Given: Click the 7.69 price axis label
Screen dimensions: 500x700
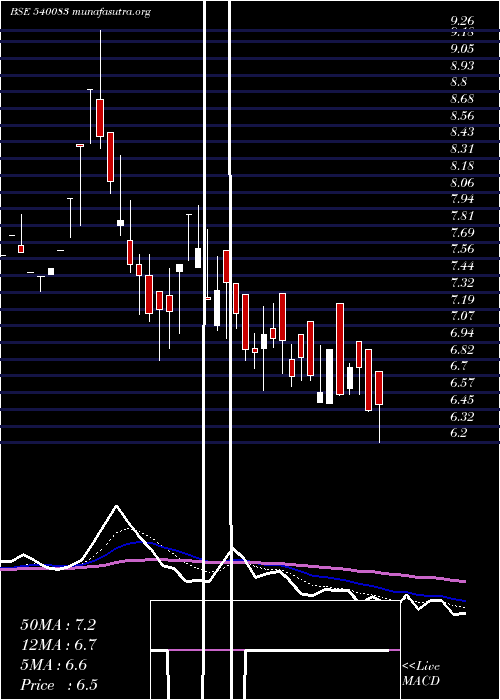Looking at the screenshot, I should pyautogui.click(x=462, y=233).
